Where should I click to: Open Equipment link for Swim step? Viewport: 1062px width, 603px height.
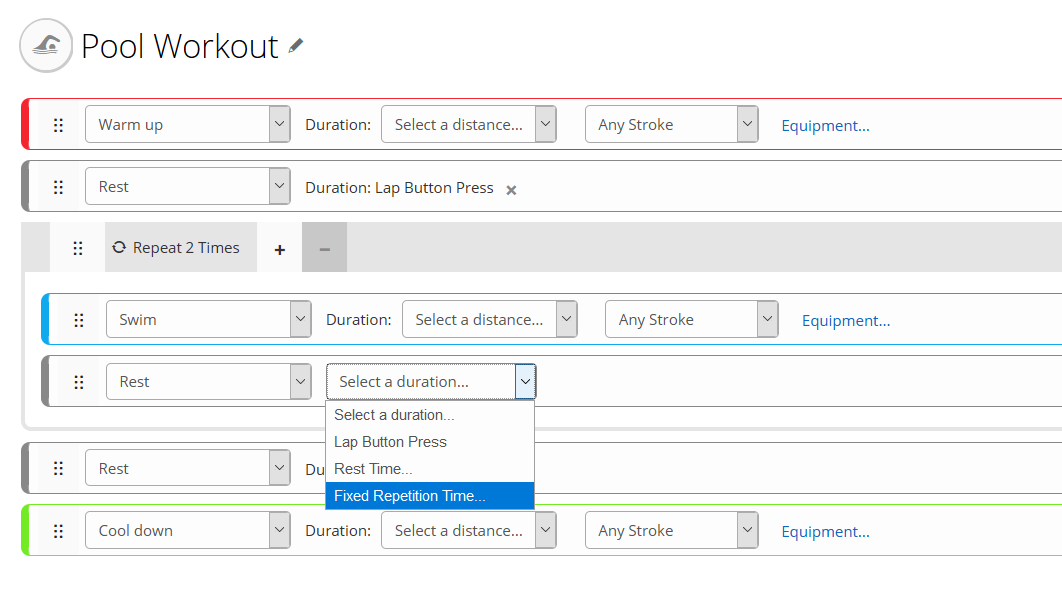click(x=846, y=321)
